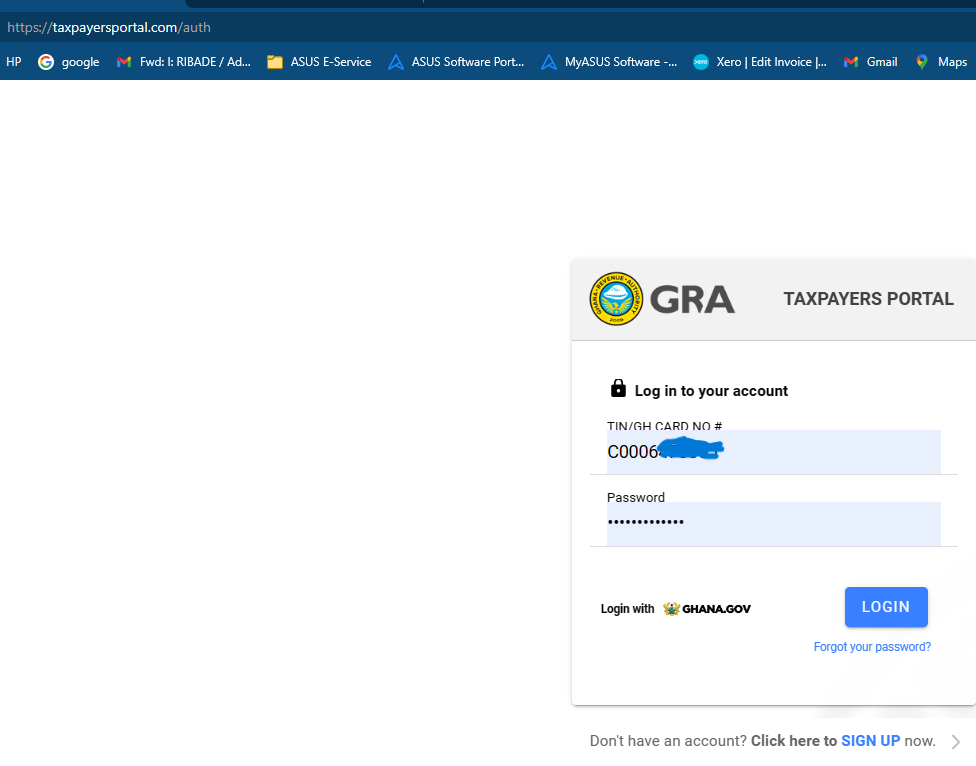Screen dimensions: 976x766
Task: Click the Ghana.gov coat of arms logo
Action: (671, 608)
